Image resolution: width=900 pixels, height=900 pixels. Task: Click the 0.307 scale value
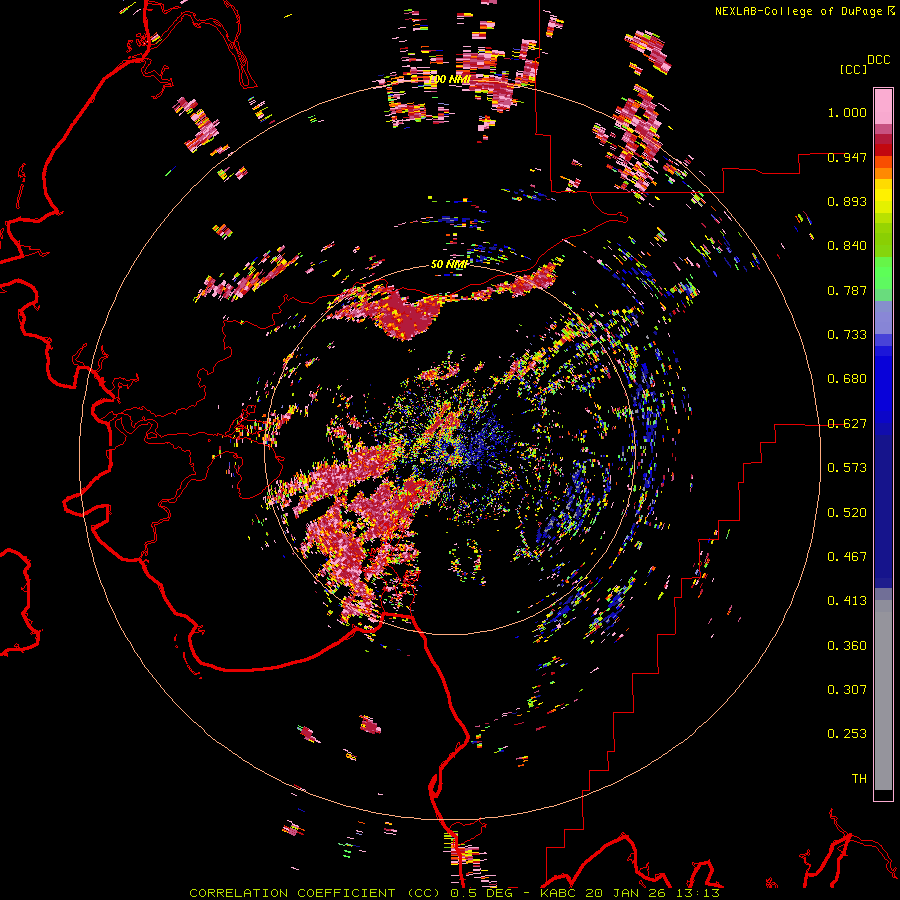coord(847,689)
